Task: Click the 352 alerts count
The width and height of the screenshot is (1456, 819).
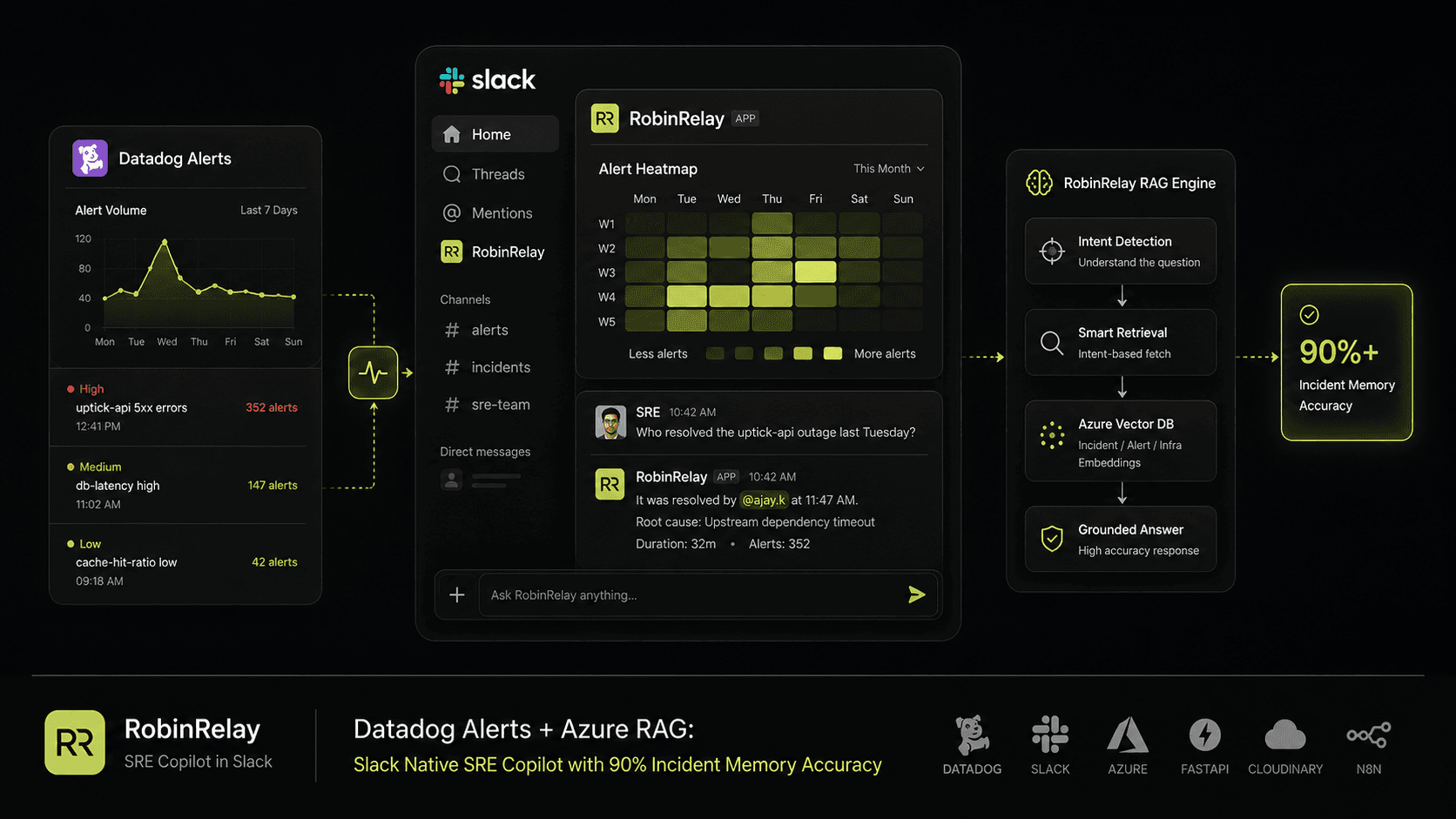Action: coord(272,407)
